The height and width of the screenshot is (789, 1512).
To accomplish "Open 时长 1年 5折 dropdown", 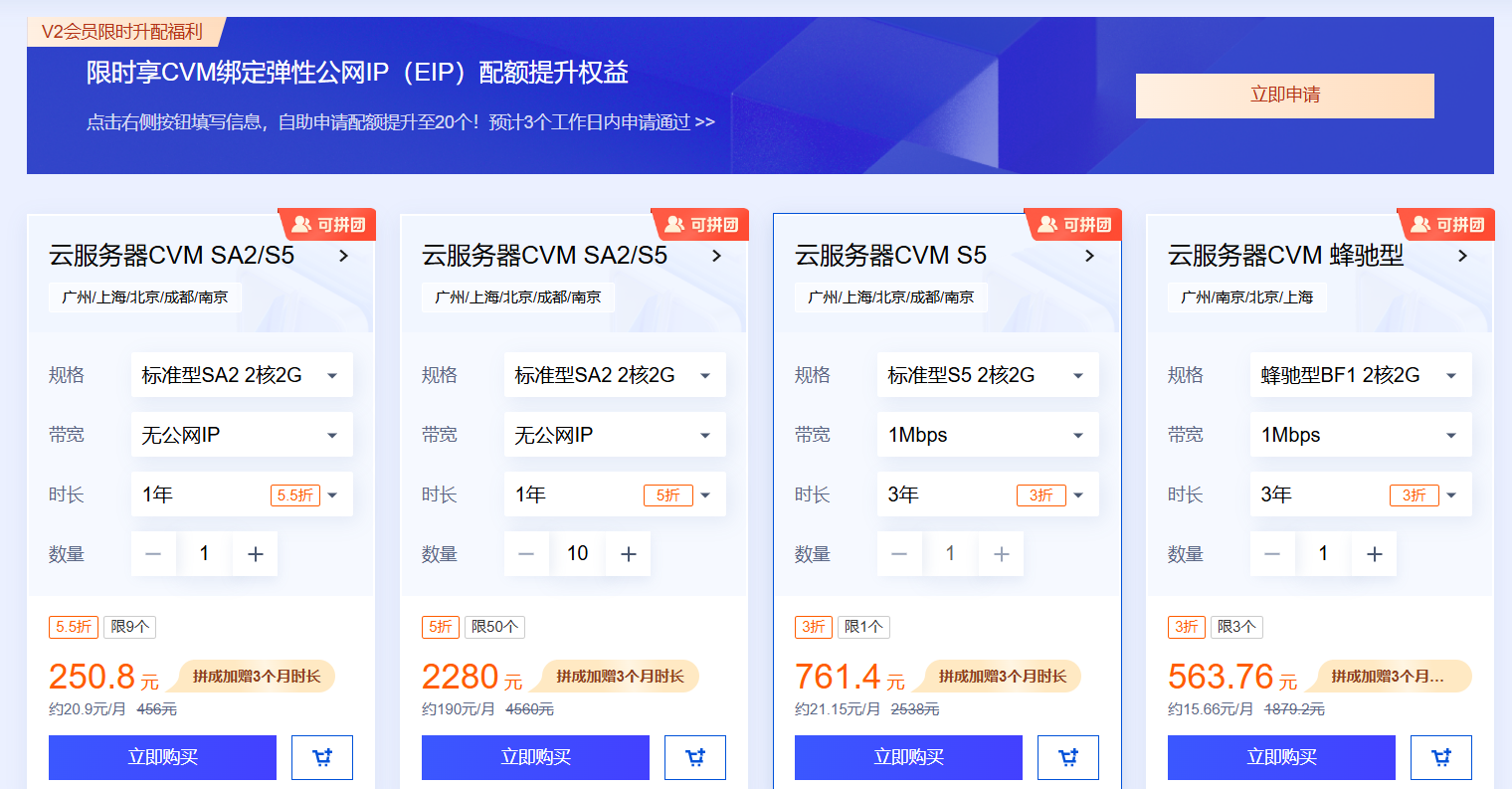I will pyautogui.click(x=615, y=494).
